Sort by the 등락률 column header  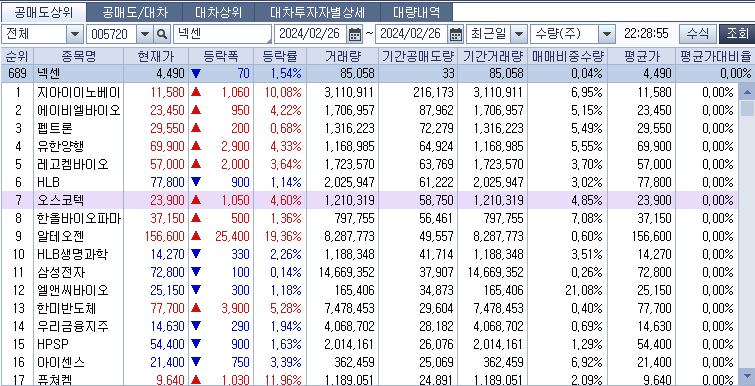point(280,56)
